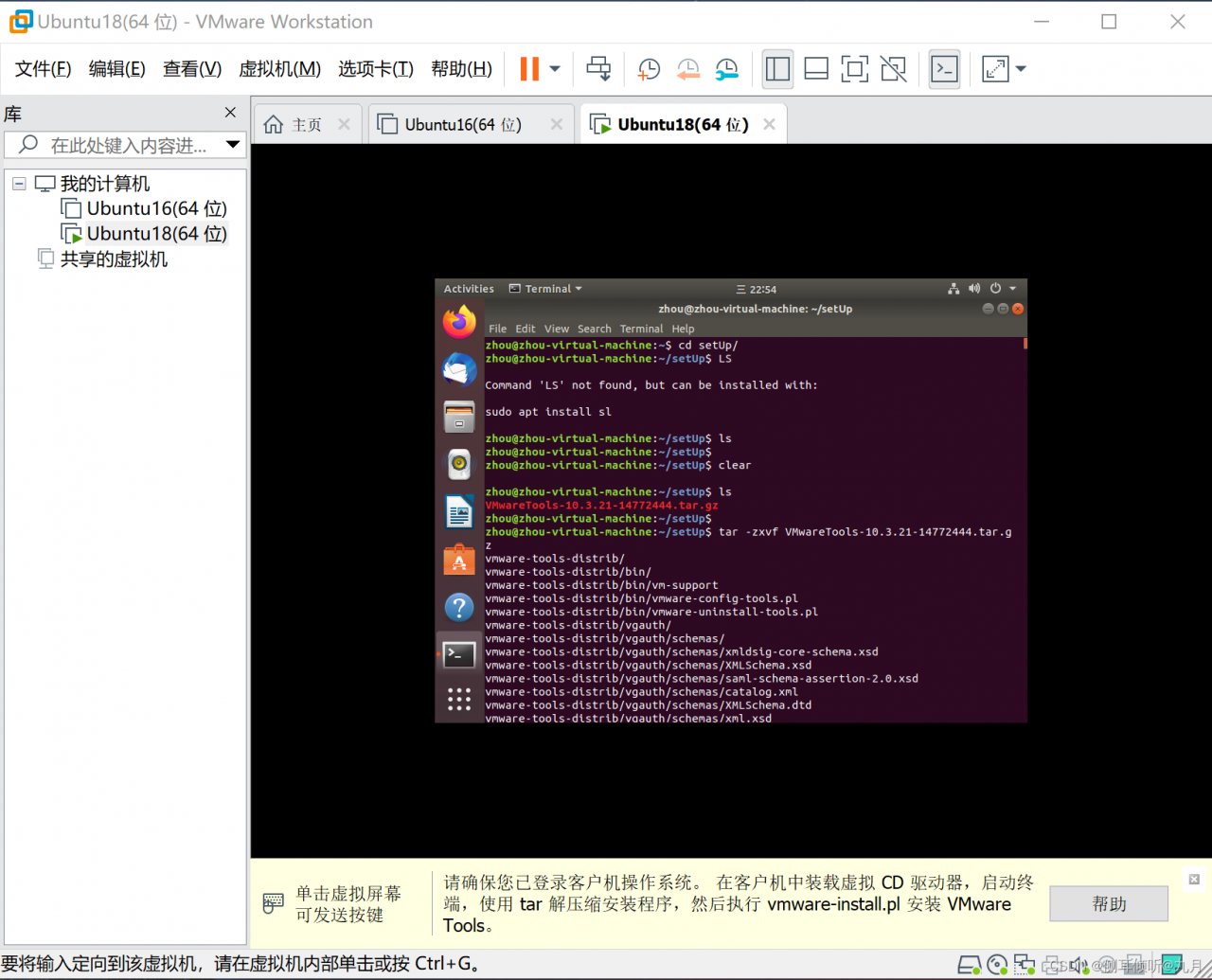Toggle the library sidebar view icon
The image size is (1212, 980).
pos(777,68)
